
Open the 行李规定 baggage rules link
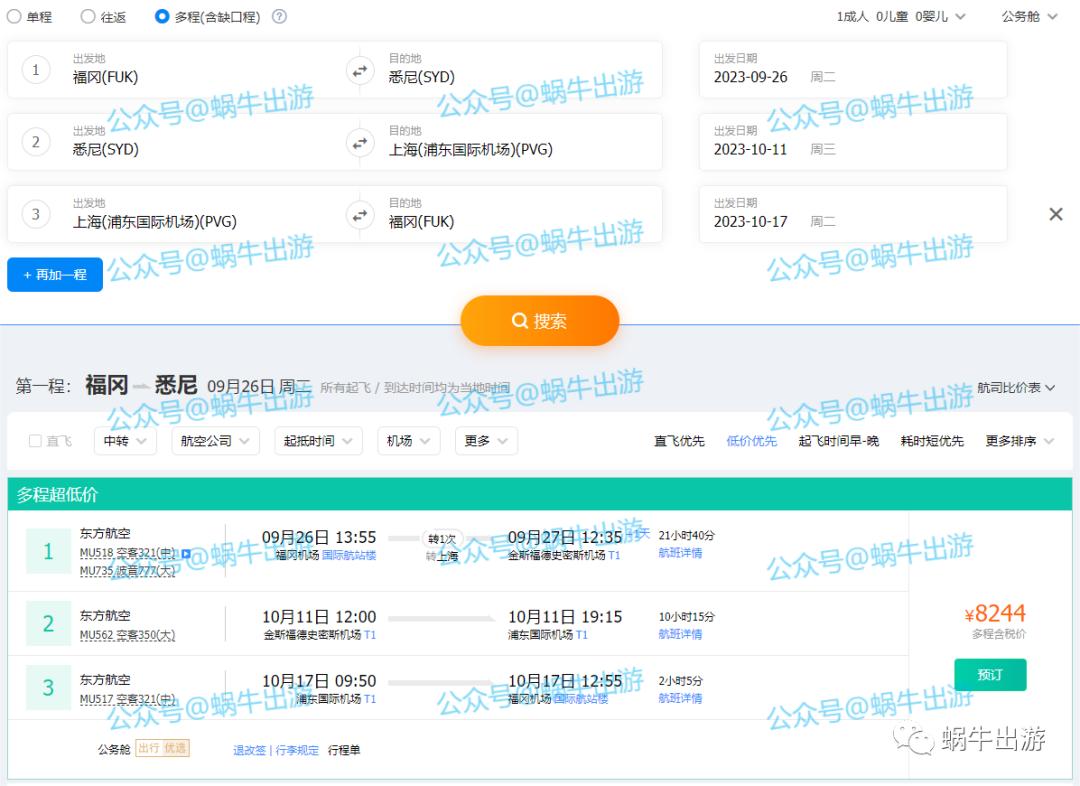(x=296, y=750)
